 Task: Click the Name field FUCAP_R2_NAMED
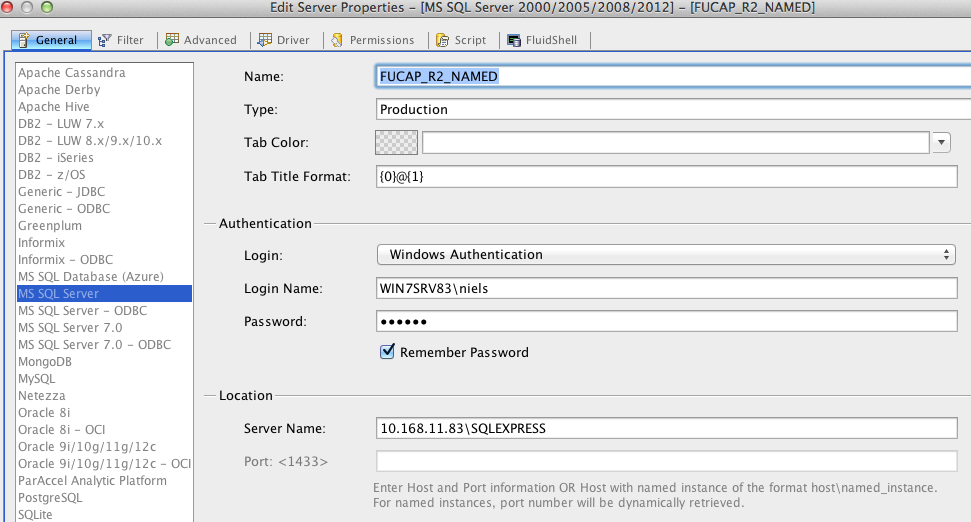[673, 76]
